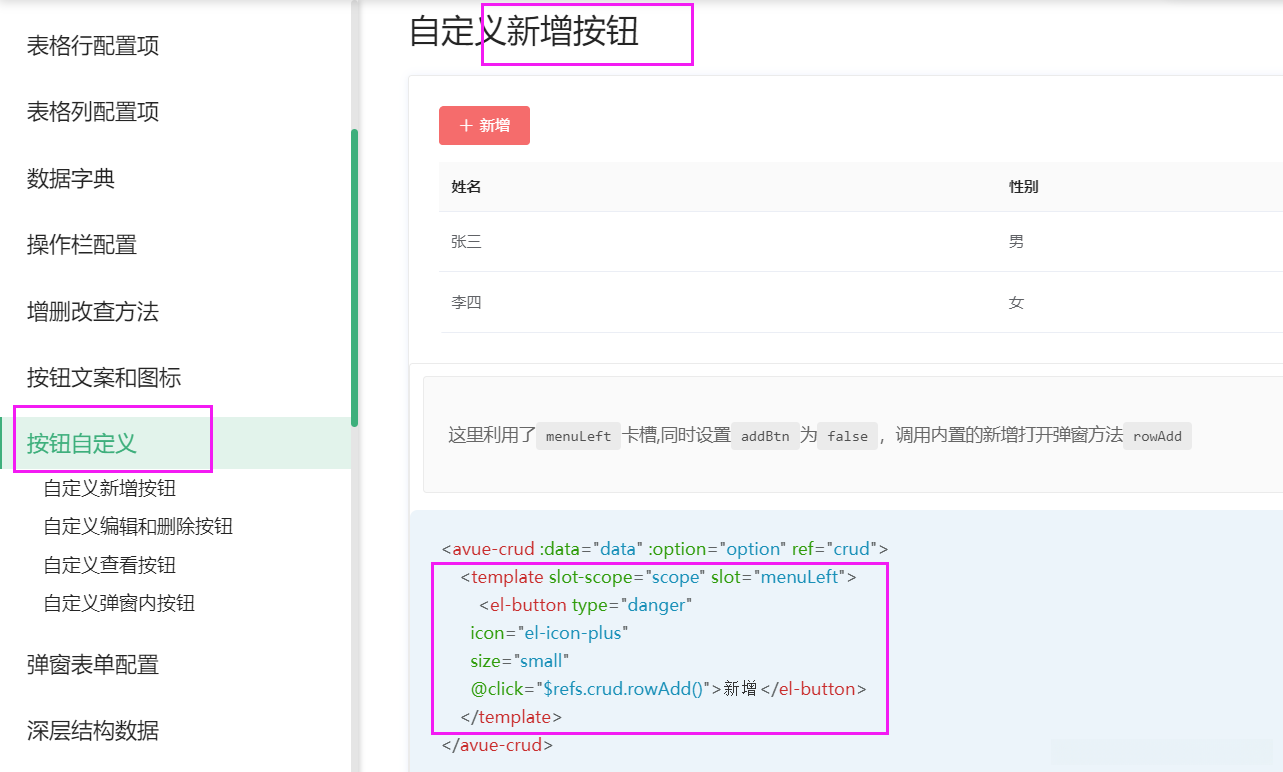Click the opening <avue-crud> code line

[665, 549]
